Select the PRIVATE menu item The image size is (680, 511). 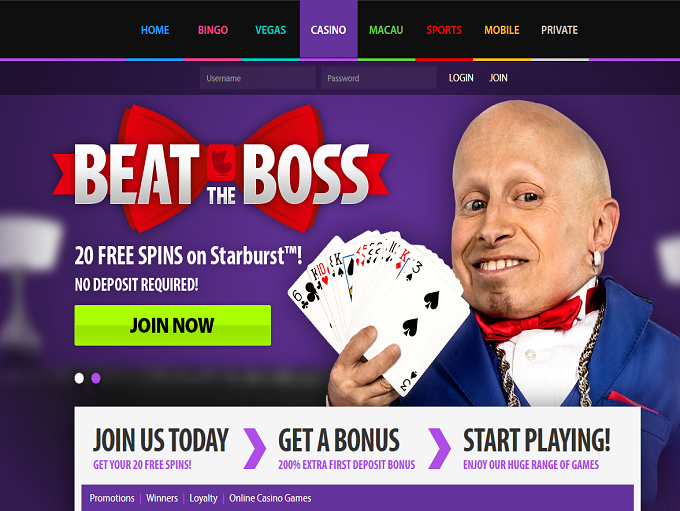(x=559, y=30)
